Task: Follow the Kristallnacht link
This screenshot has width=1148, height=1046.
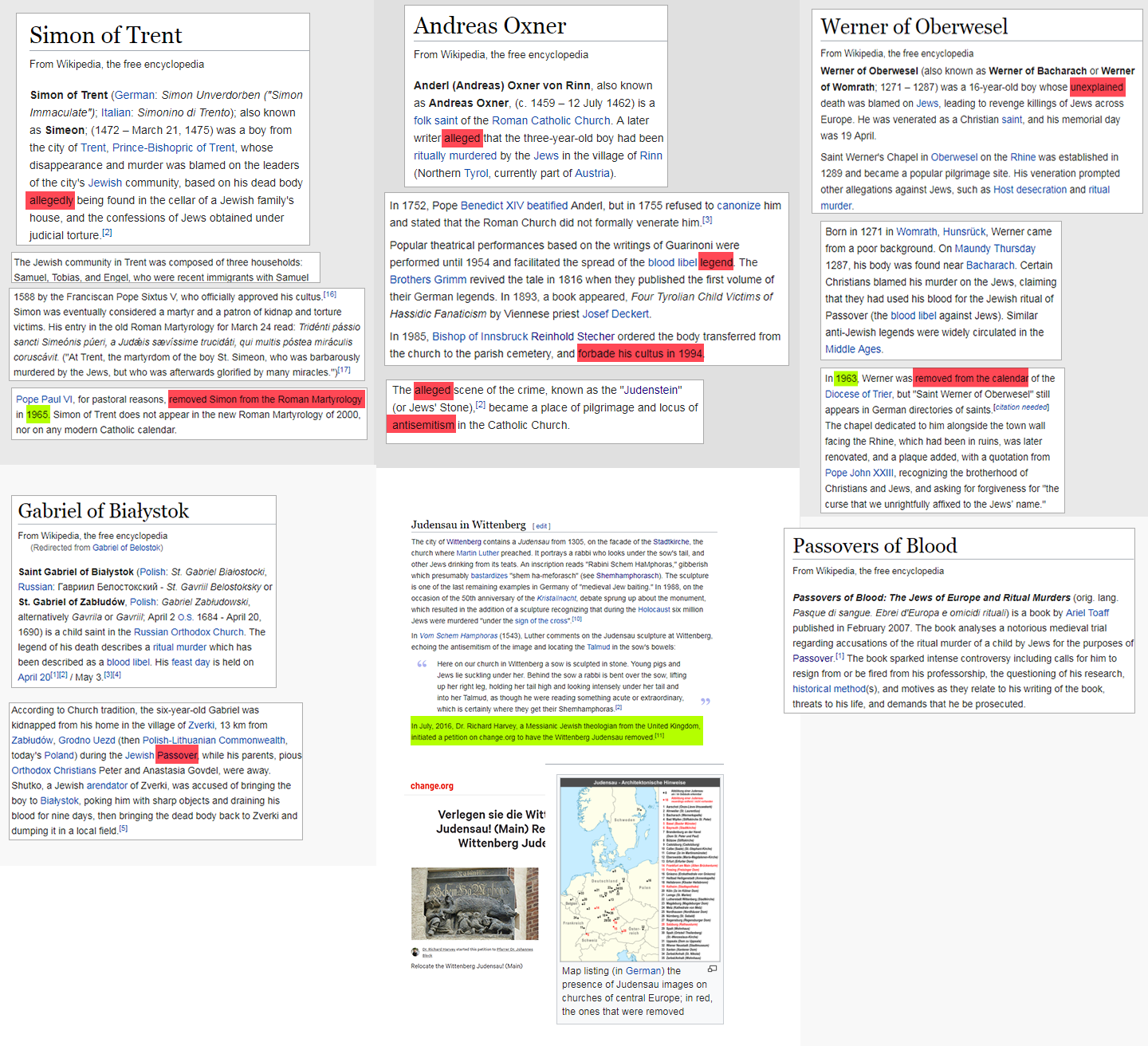Action: [556, 598]
